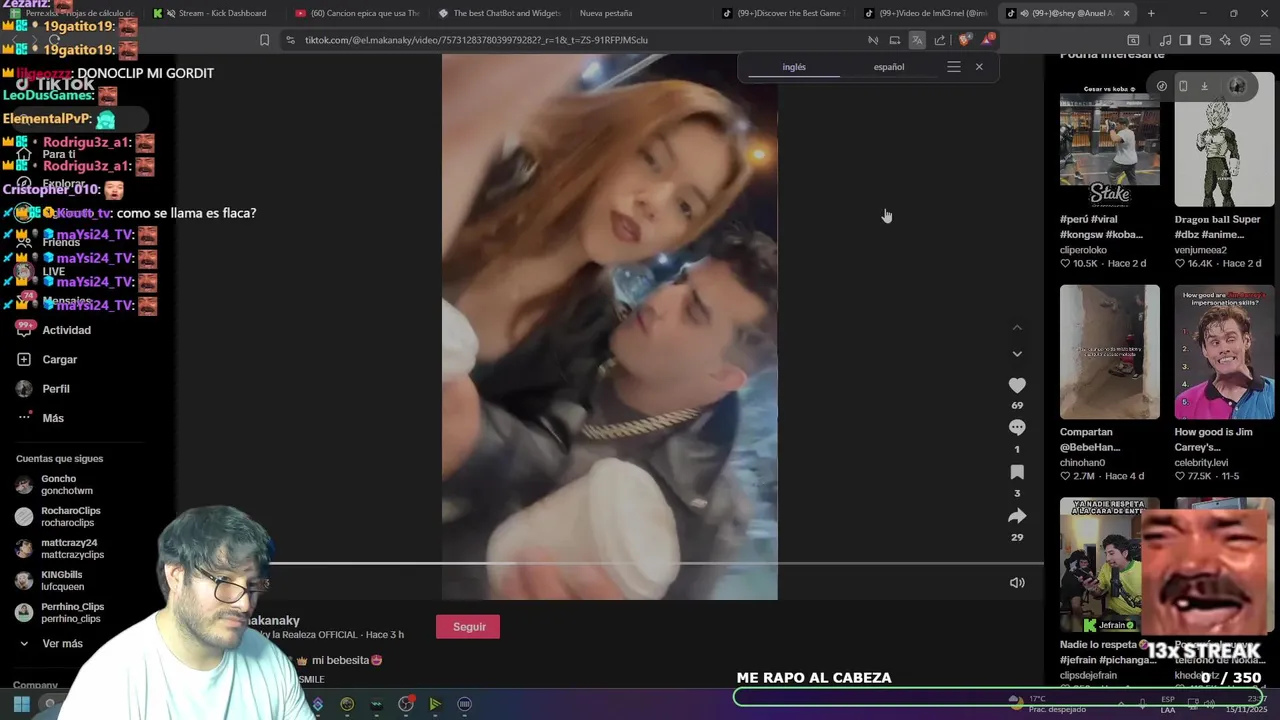
Task: Switch to The best ChatBot and Widgets tab
Action: 500,13
